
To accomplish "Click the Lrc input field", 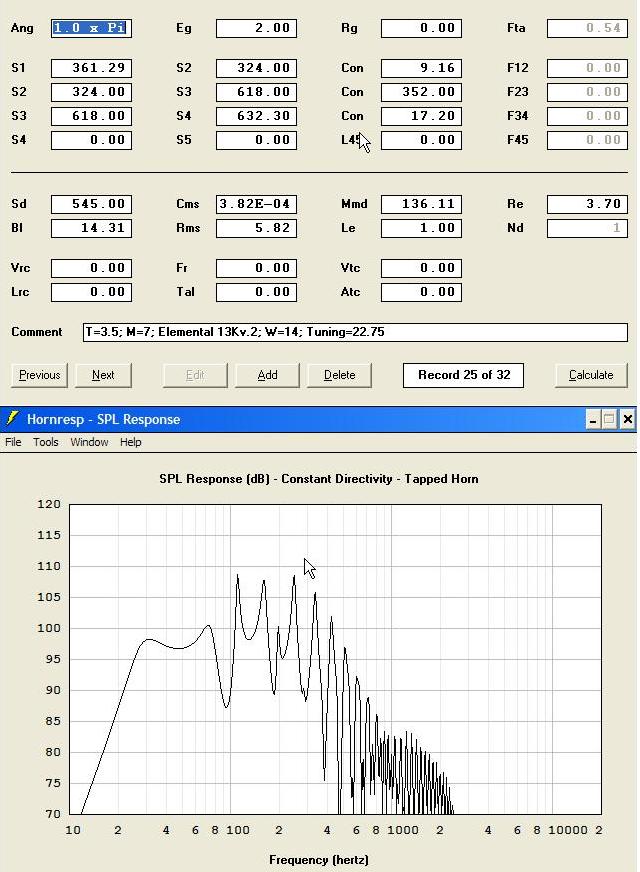I will pyautogui.click(x=91, y=292).
